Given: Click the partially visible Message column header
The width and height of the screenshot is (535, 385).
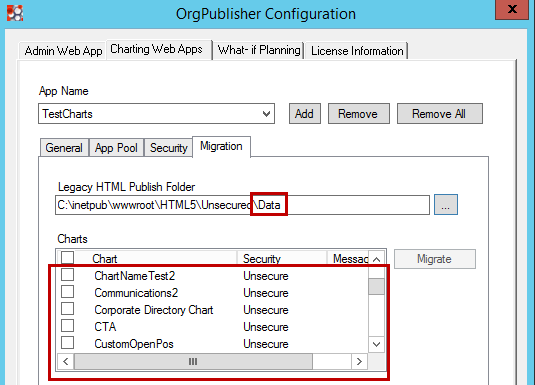Looking at the screenshot, I should 348,258.
